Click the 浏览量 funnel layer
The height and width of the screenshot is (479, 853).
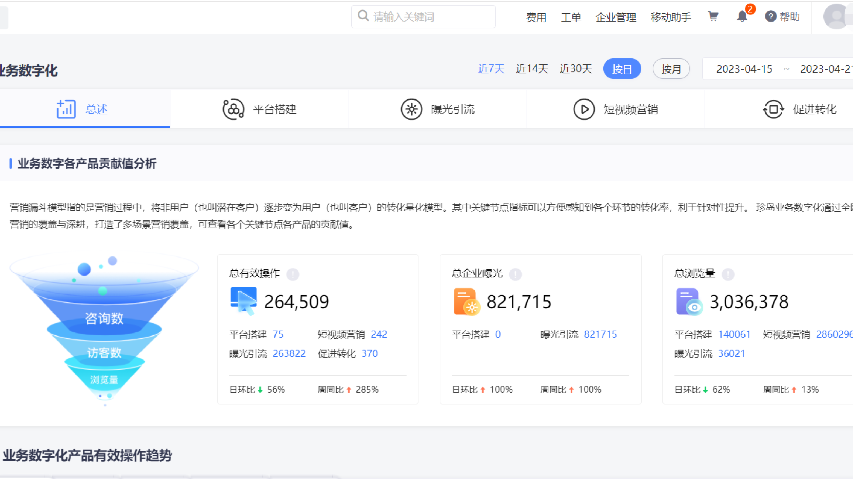pyautogui.click(x=104, y=380)
